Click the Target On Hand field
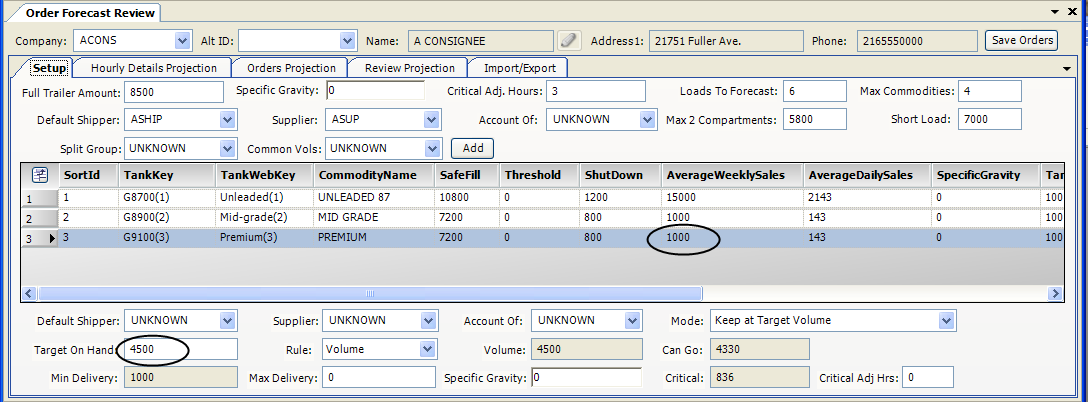This screenshot has width=1088, height=402. (180, 349)
